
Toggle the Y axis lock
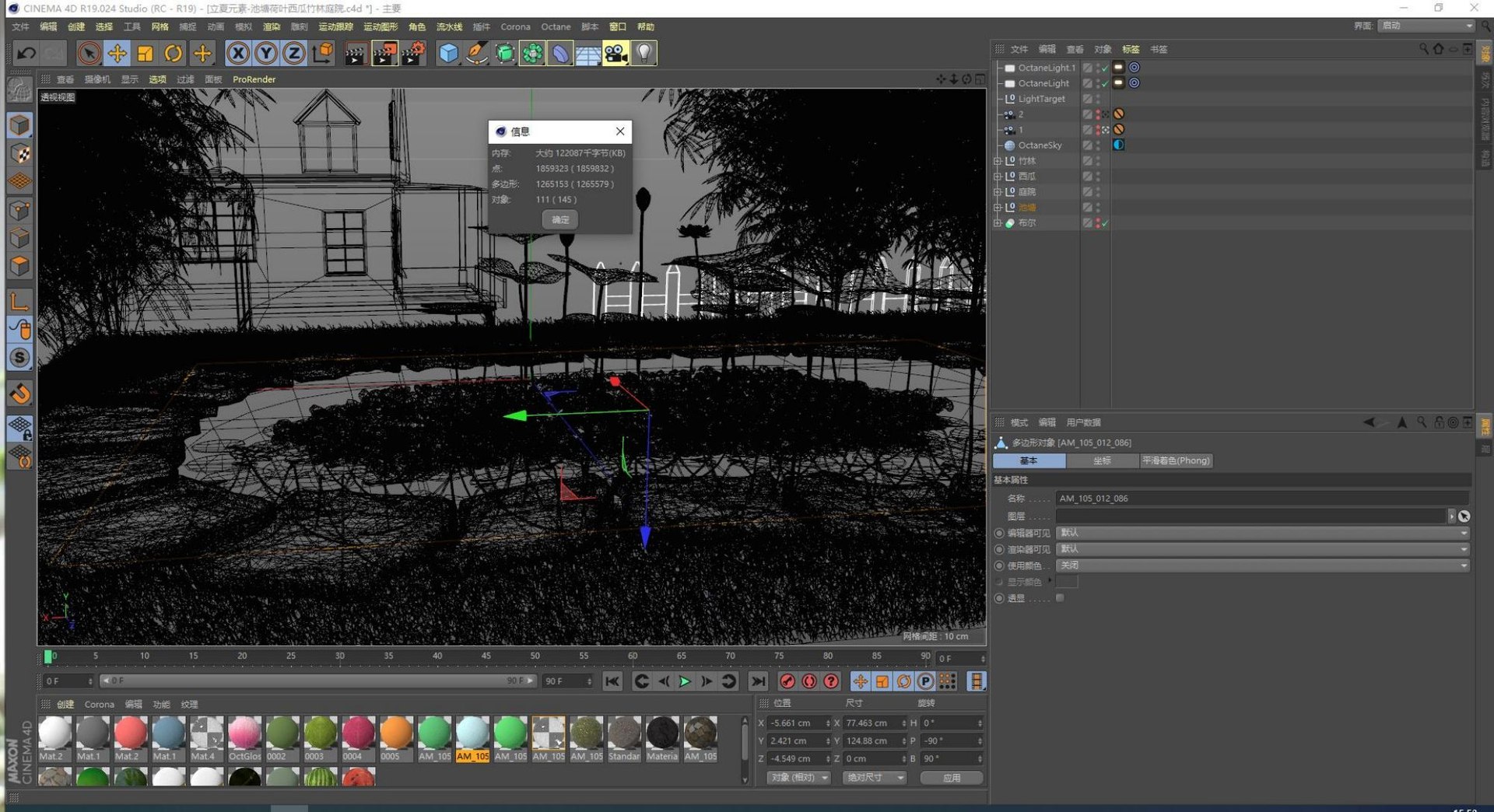coord(266,53)
